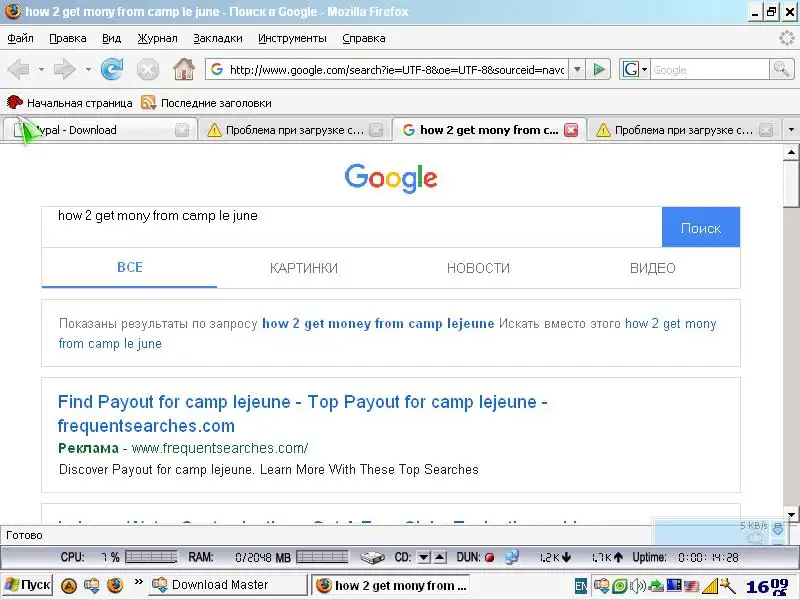This screenshot has height=600, width=800.
Task: Open the Правка menu
Action: (x=67, y=38)
